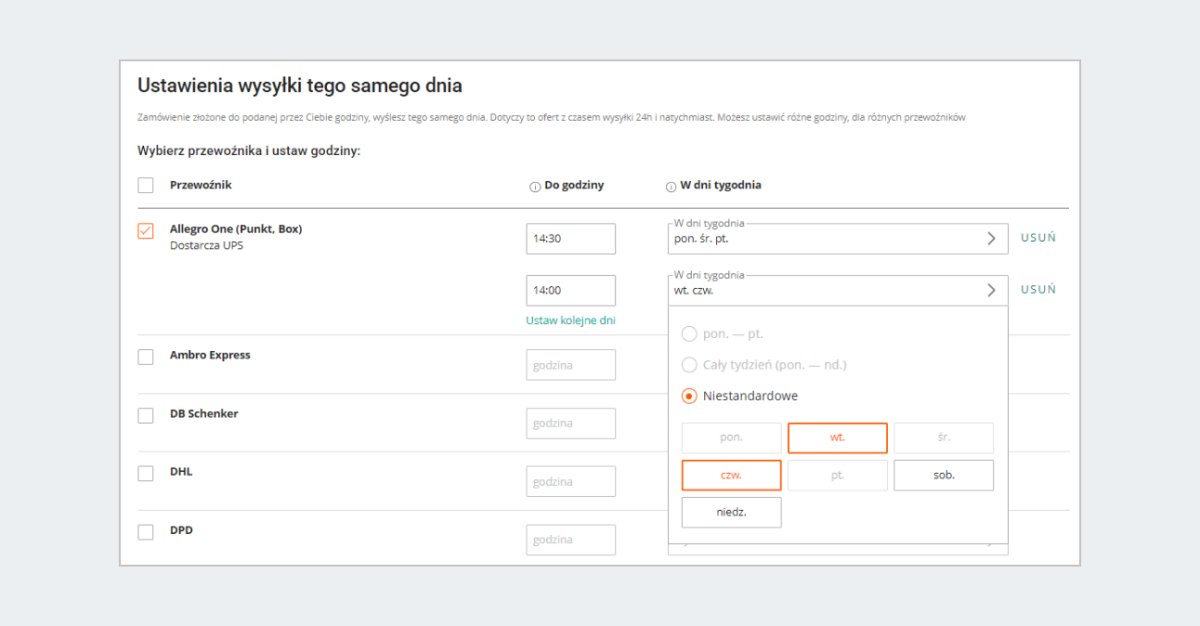Click the Ustaw kolejne dni link
1200x626 pixels.
[x=570, y=320]
